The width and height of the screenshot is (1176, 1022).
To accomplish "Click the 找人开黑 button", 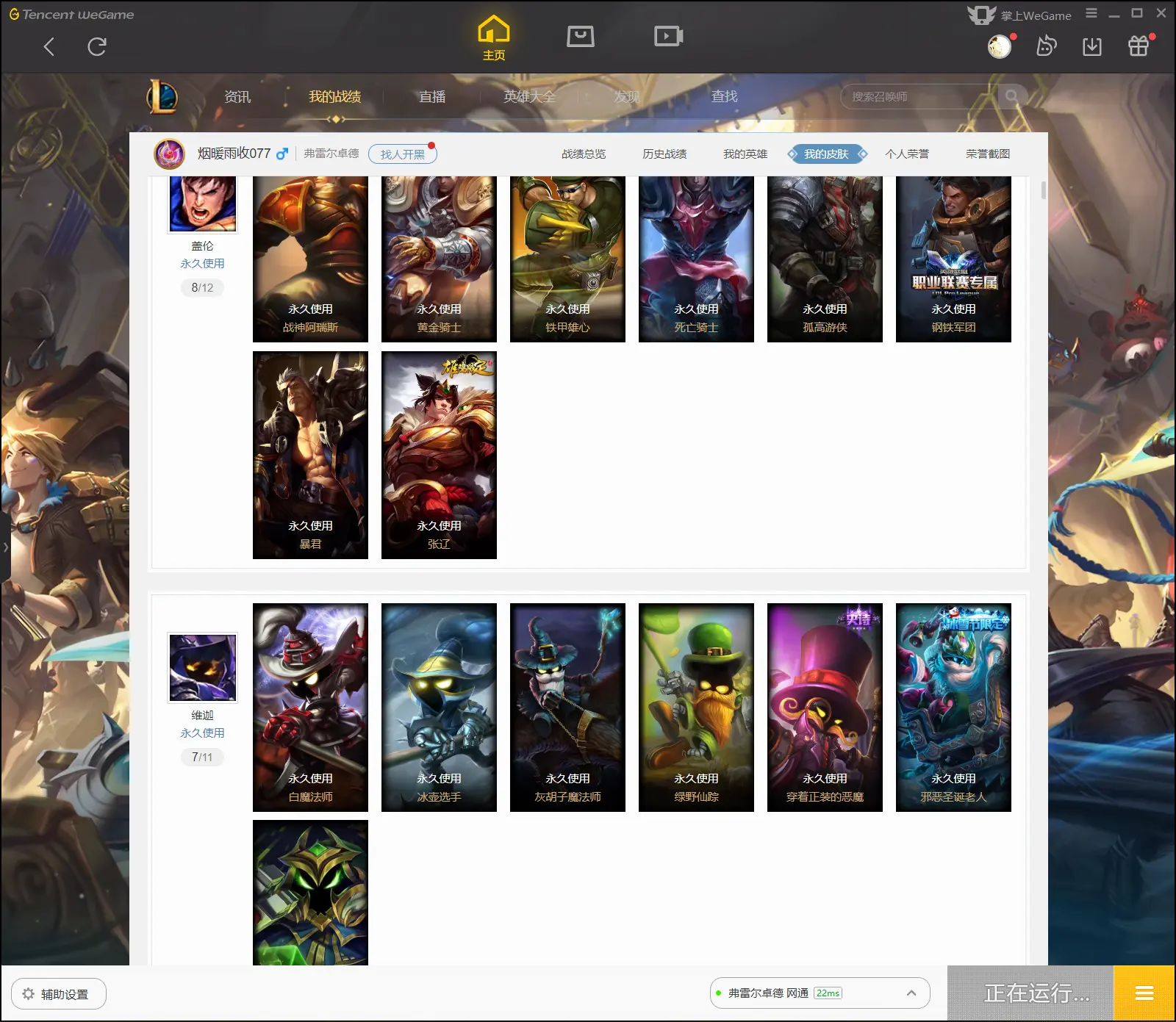I will click(x=403, y=154).
